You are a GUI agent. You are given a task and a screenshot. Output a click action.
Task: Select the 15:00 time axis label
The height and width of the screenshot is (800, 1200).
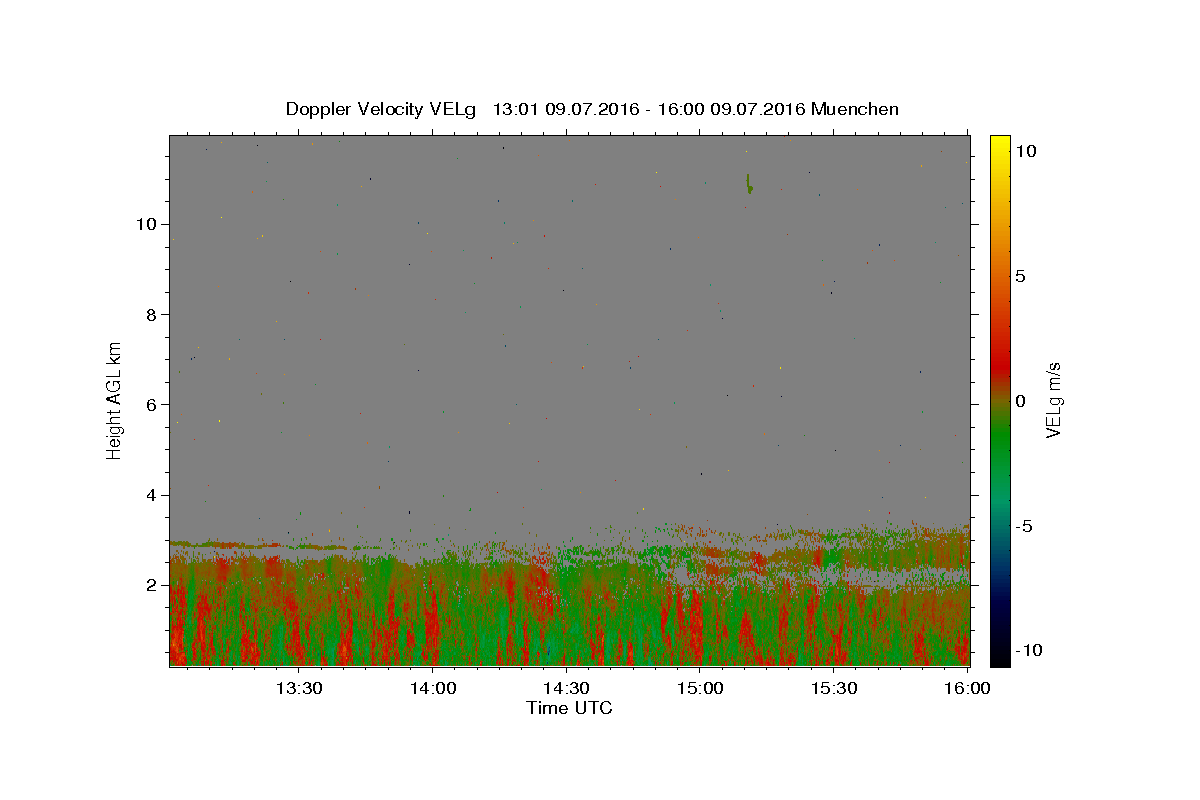pos(700,688)
